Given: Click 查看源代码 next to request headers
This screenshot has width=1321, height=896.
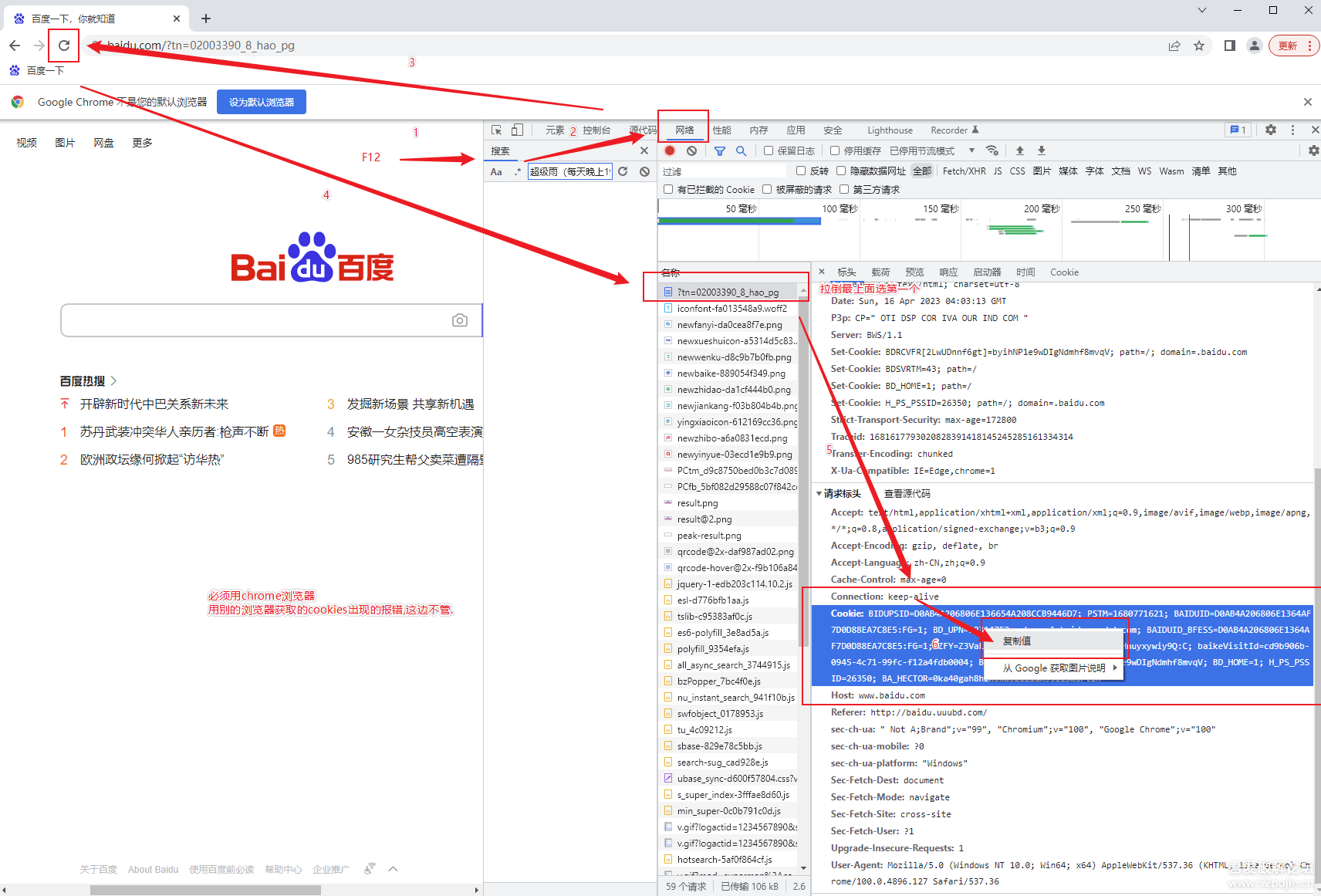Looking at the screenshot, I should (907, 493).
